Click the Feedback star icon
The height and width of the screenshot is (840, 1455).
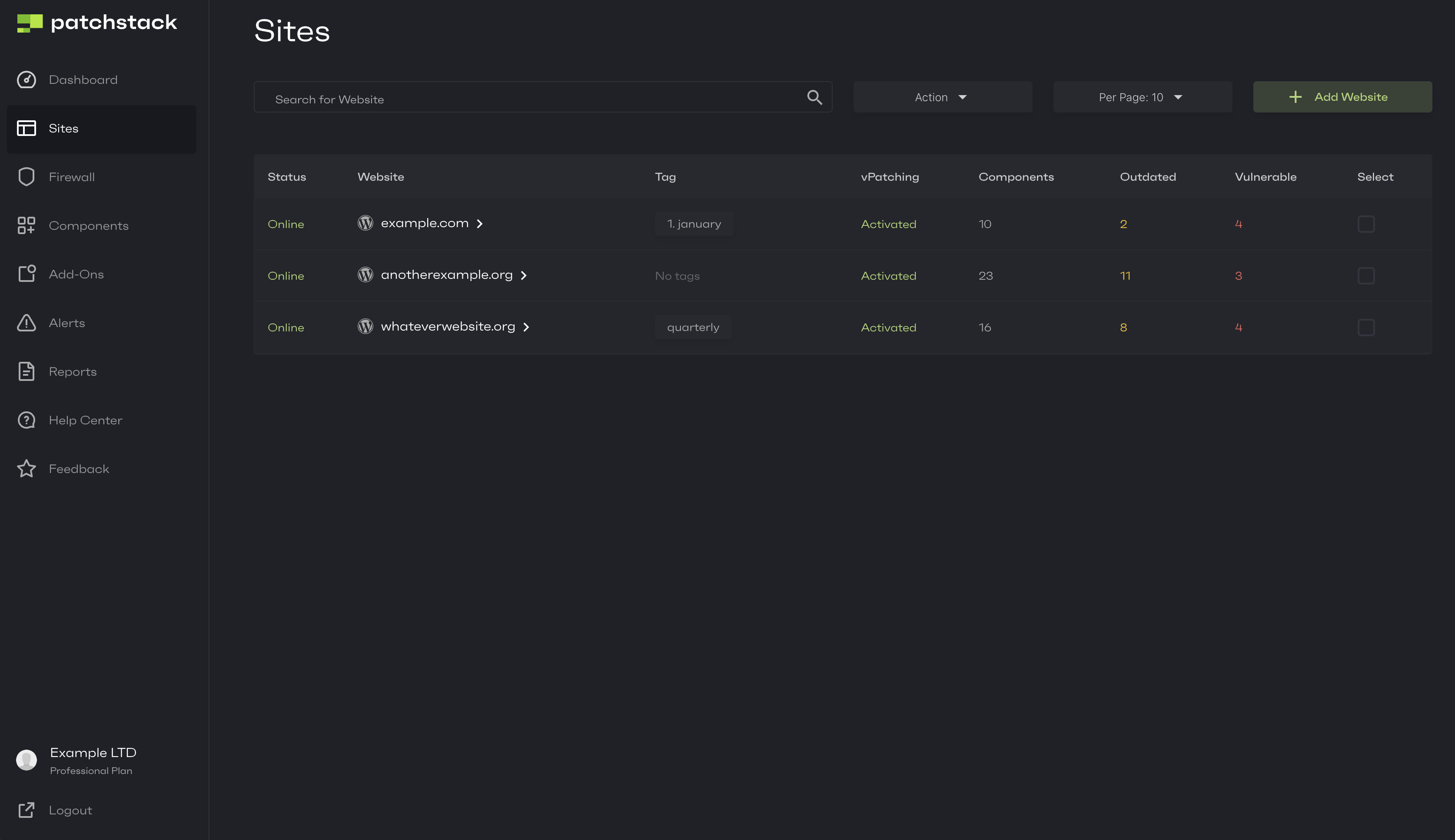[26, 469]
